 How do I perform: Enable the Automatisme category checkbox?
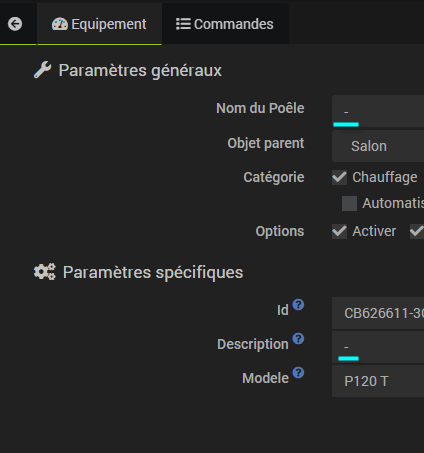349,203
